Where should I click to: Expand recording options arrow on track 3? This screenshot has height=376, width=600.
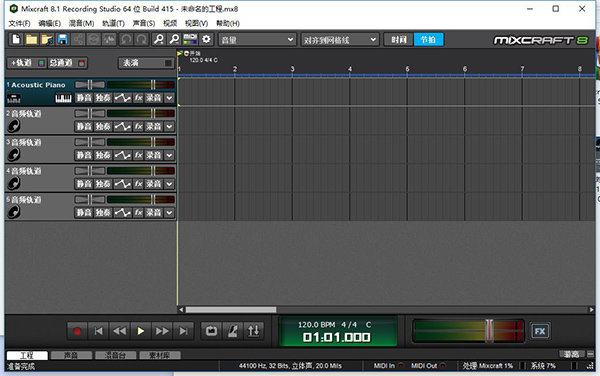169,155
